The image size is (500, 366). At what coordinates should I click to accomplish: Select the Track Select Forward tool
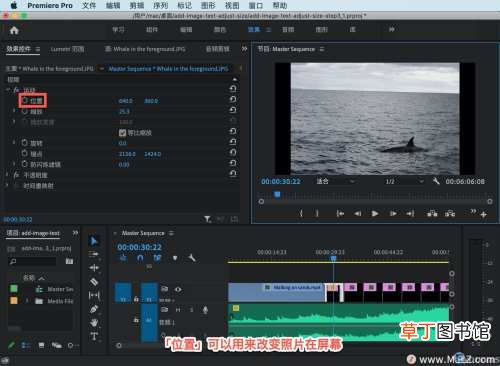(x=94, y=254)
